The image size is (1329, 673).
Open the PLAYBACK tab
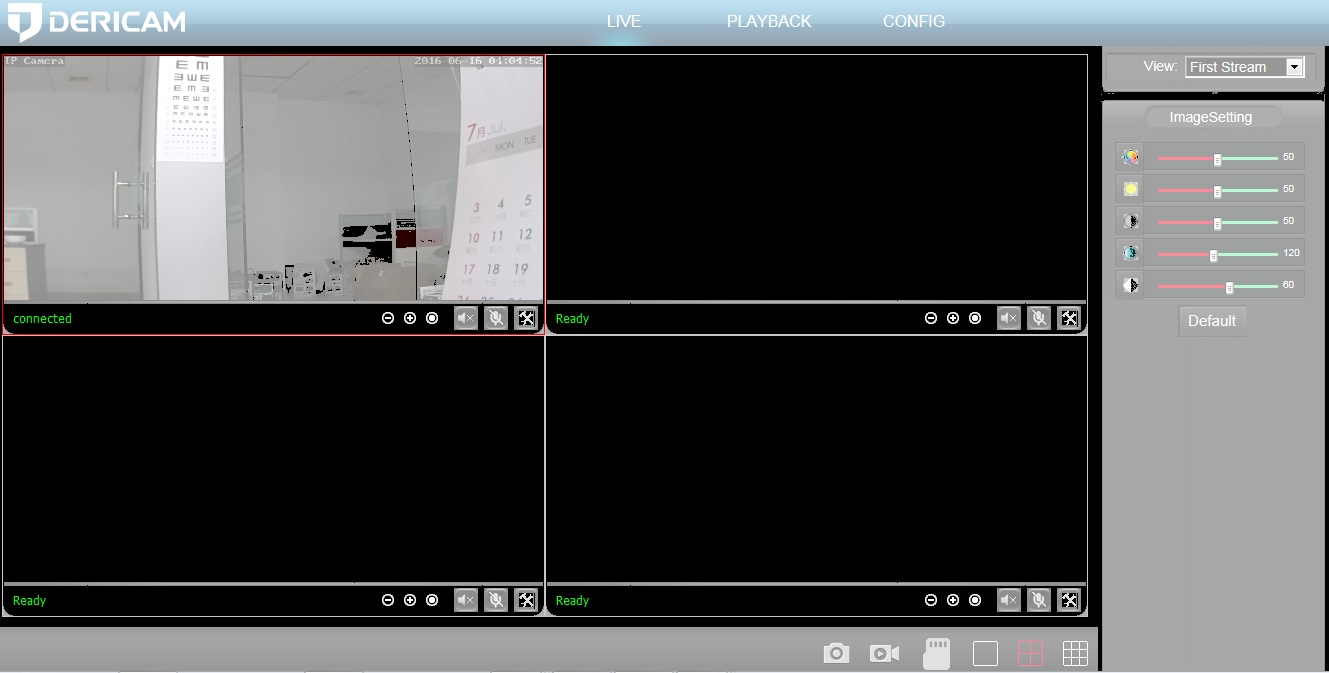tap(769, 21)
